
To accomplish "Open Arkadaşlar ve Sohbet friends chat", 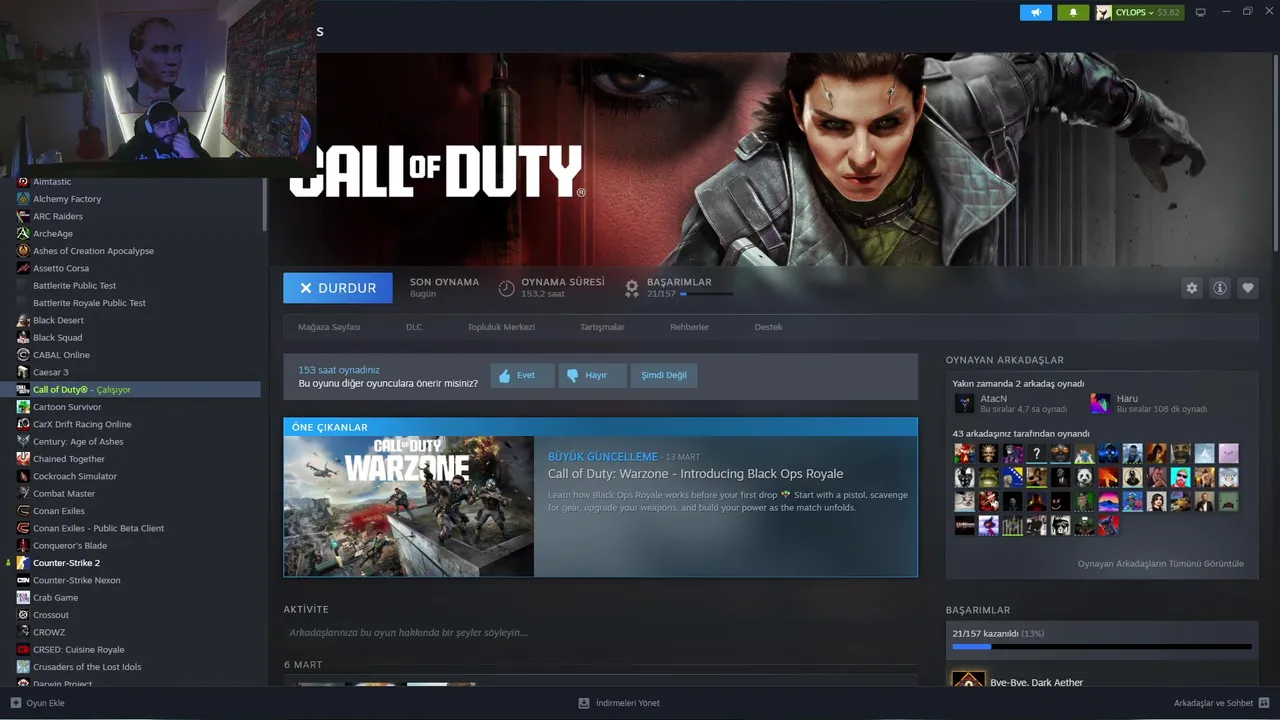I will [1221, 703].
